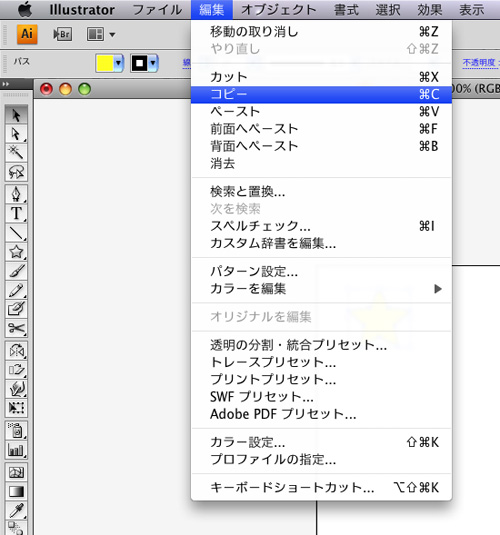500x535 pixels.
Task: Choose プロファイルの指定…
Action: (x=322, y=460)
